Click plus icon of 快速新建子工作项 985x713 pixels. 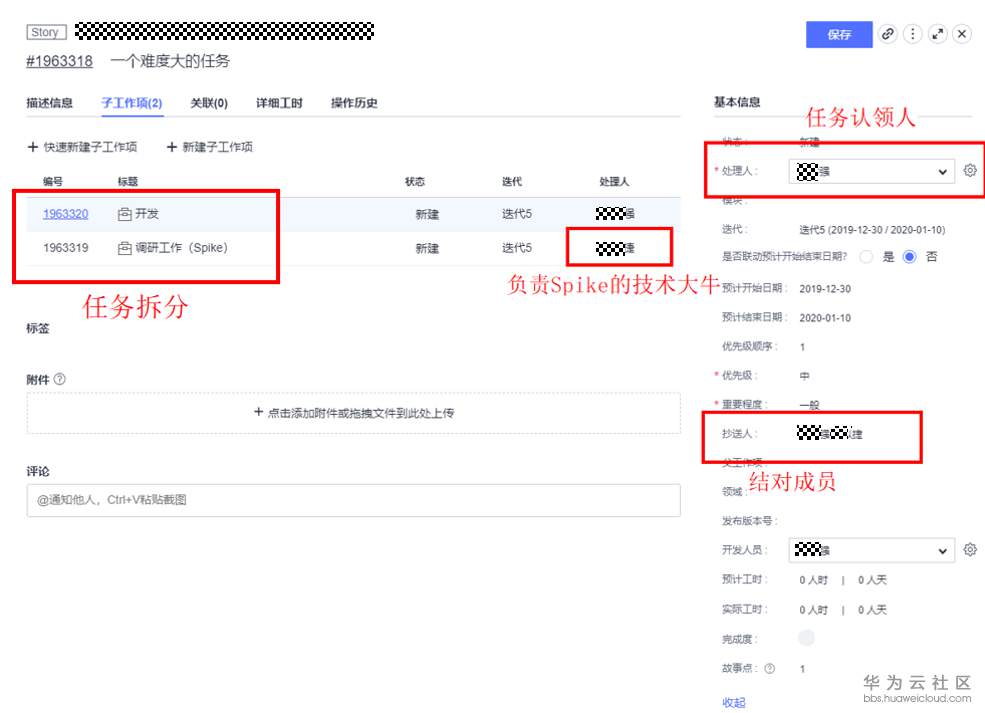coord(33,147)
